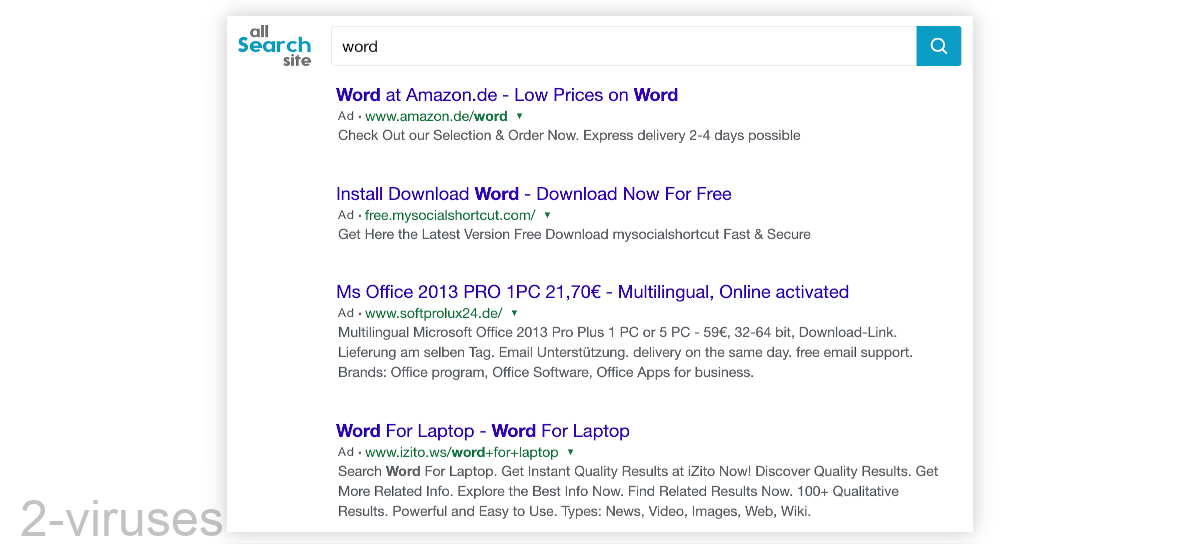1200x544 pixels.
Task: Click the 'Ad' label of izito result
Action: click(x=346, y=452)
